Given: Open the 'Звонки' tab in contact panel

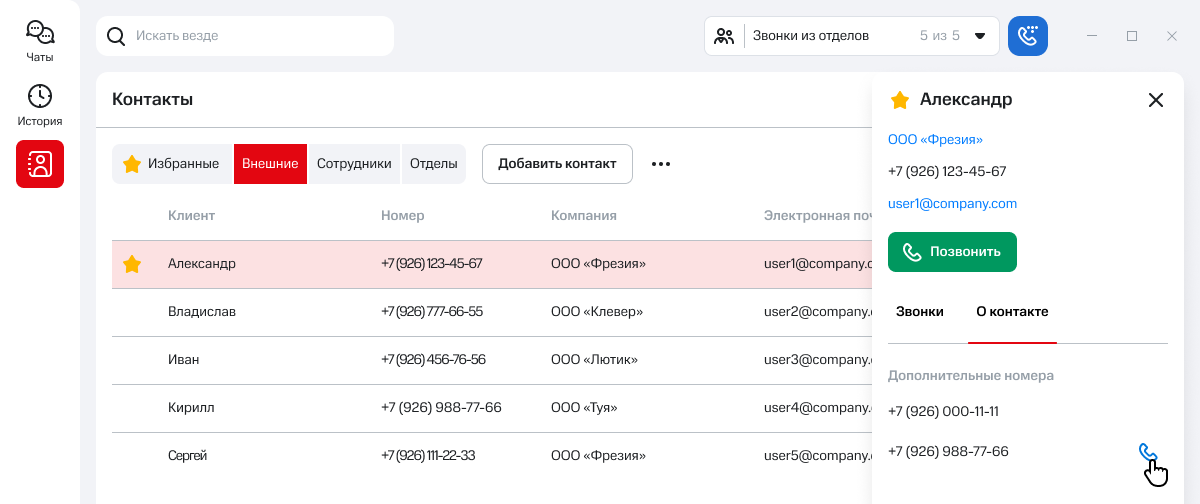Looking at the screenshot, I should (919, 312).
